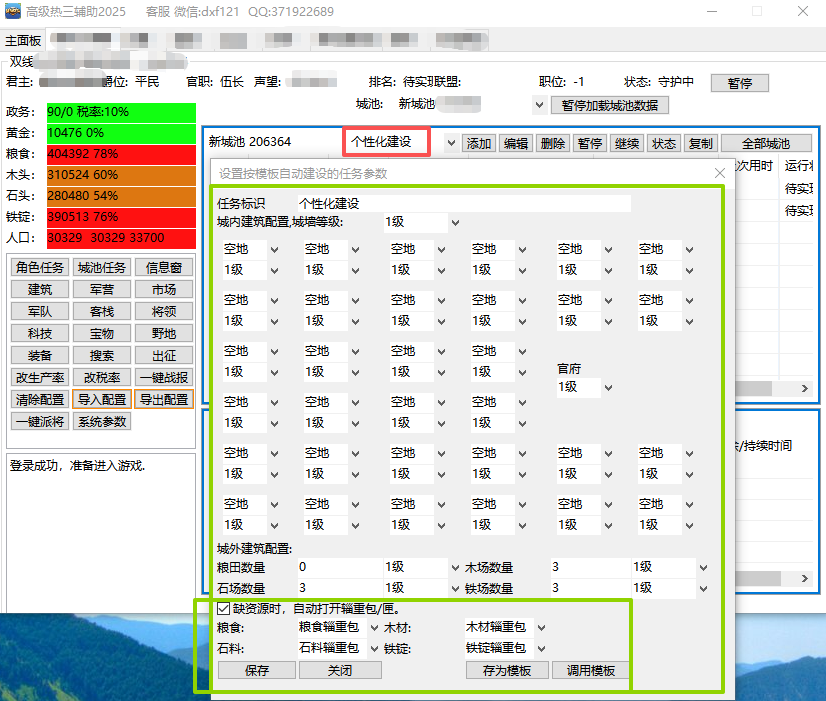Image resolution: width=826 pixels, height=701 pixels.
Task: Click the 添加 task button
Action: (x=479, y=144)
